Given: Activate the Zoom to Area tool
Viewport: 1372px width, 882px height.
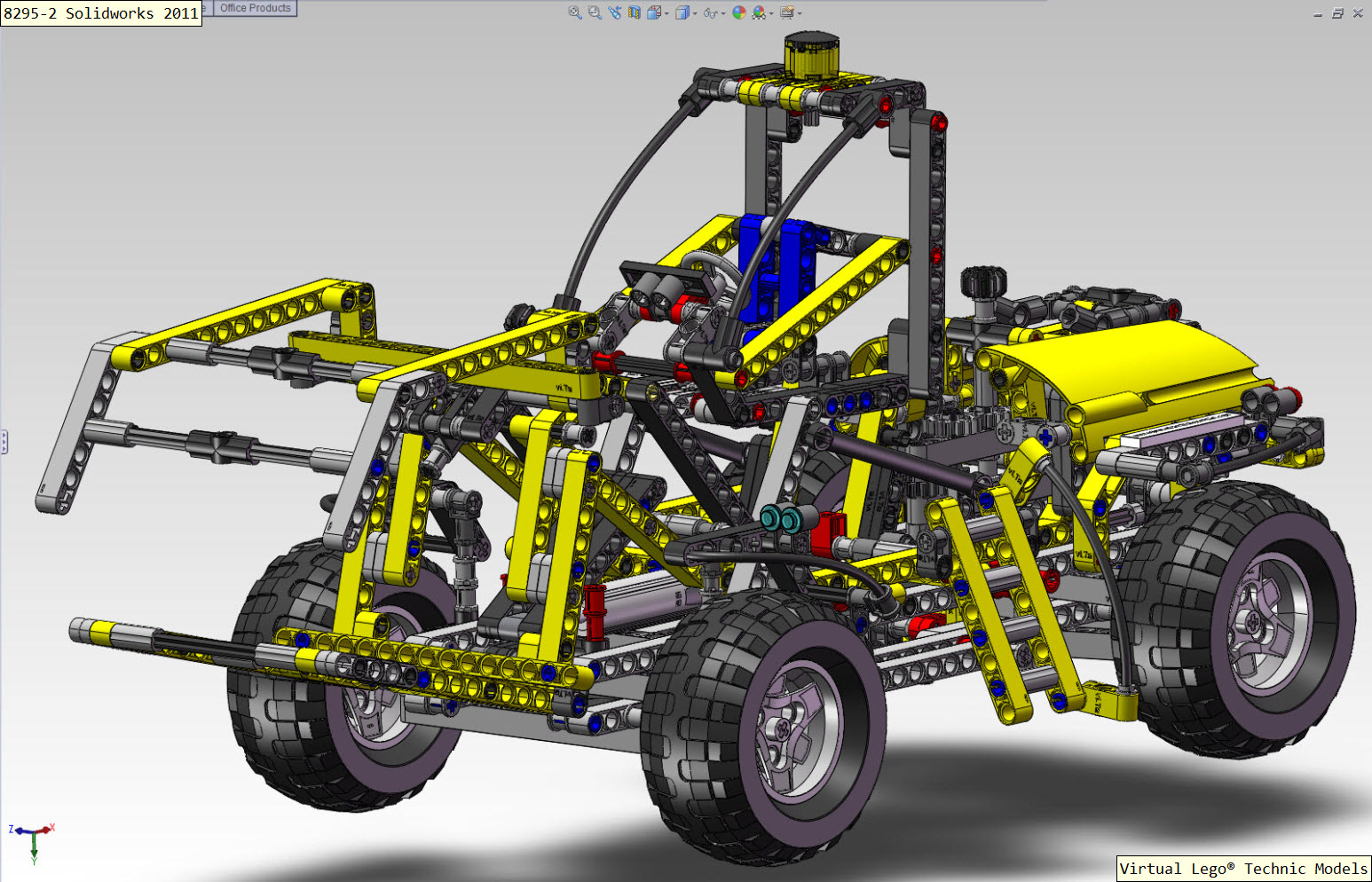Looking at the screenshot, I should pyautogui.click(x=595, y=12).
